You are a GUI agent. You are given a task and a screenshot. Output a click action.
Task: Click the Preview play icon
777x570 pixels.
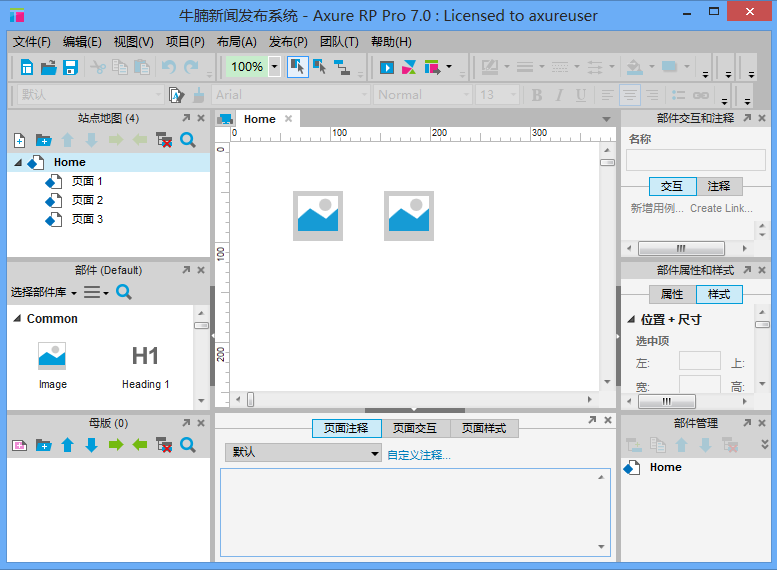(x=387, y=67)
